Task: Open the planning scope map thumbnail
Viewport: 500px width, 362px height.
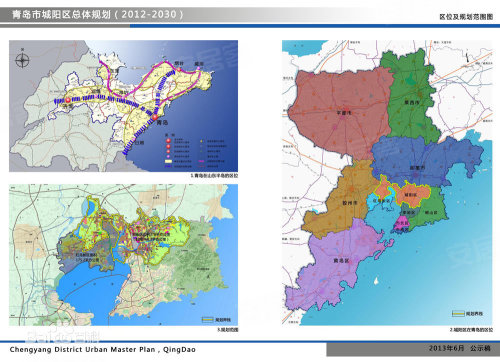Action: pyautogui.click(x=123, y=255)
